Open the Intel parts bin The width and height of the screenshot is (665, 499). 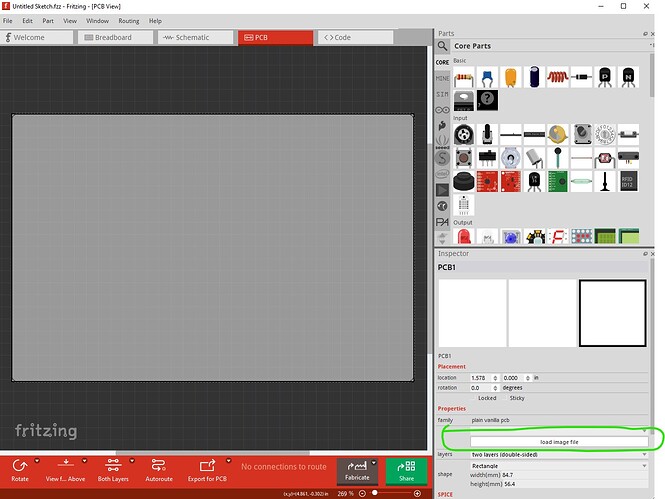pos(442,173)
